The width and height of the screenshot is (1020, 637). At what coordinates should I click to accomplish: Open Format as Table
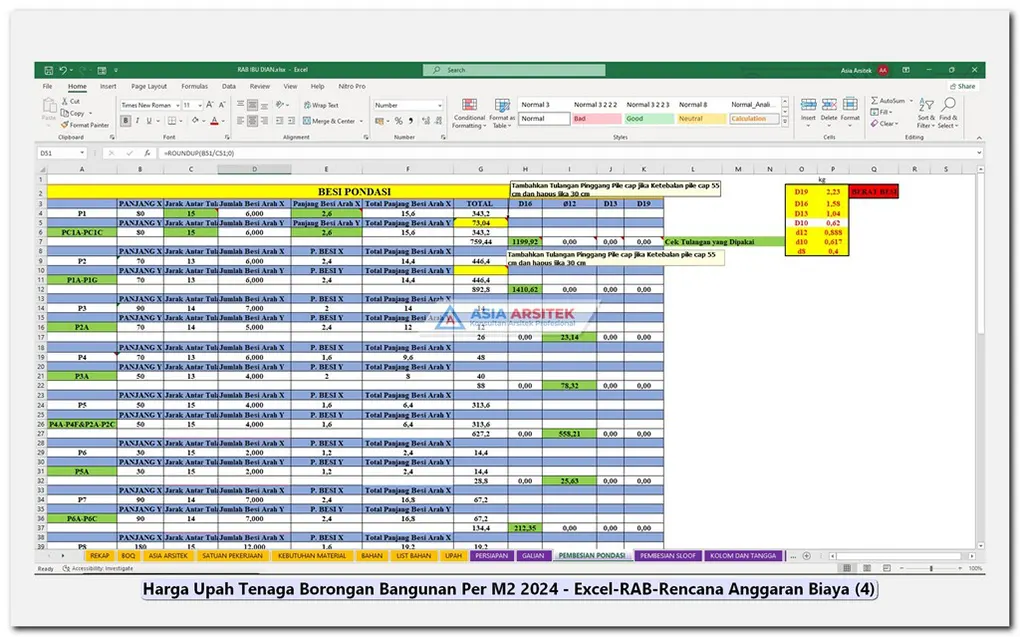pyautogui.click(x=502, y=113)
